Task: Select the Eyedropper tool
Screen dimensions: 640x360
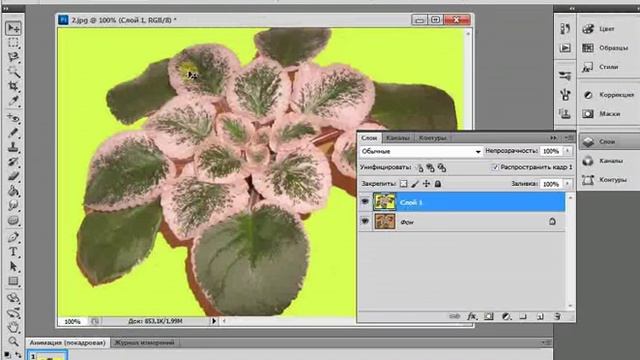Action: [13, 101]
